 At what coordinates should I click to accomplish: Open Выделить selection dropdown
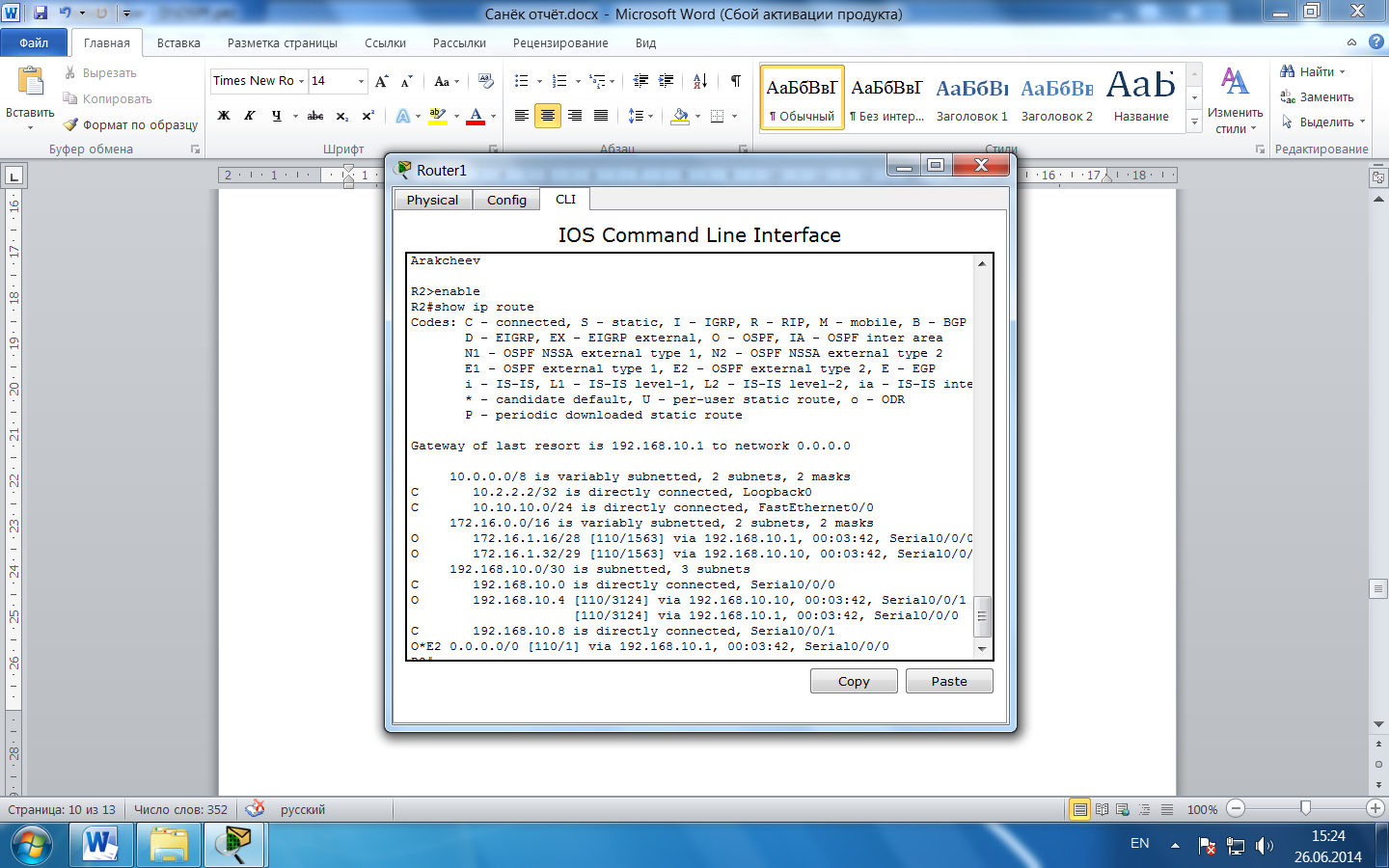coord(1322,122)
